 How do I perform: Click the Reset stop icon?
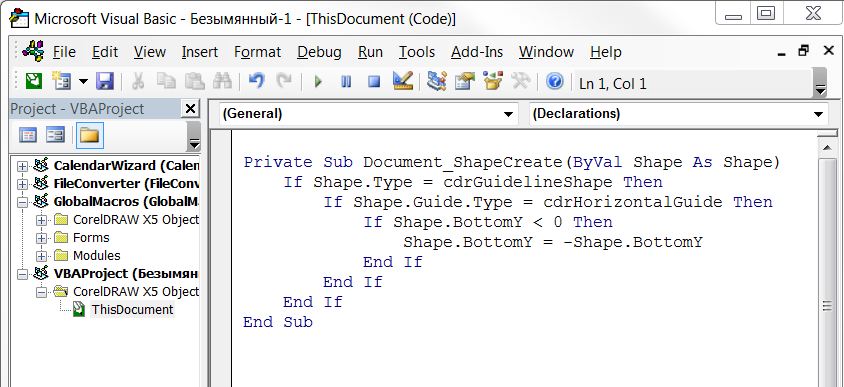pyautogui.click(x=374, y=82)
